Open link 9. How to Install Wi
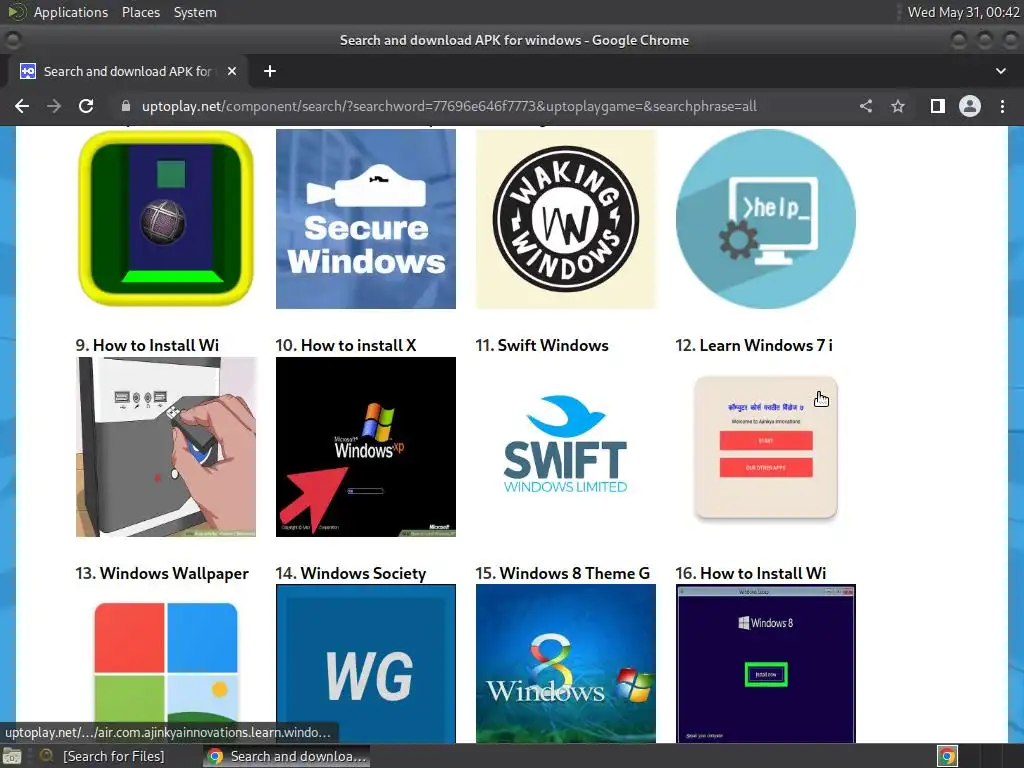The image size is (1024, 768). [x=147, y=345]
